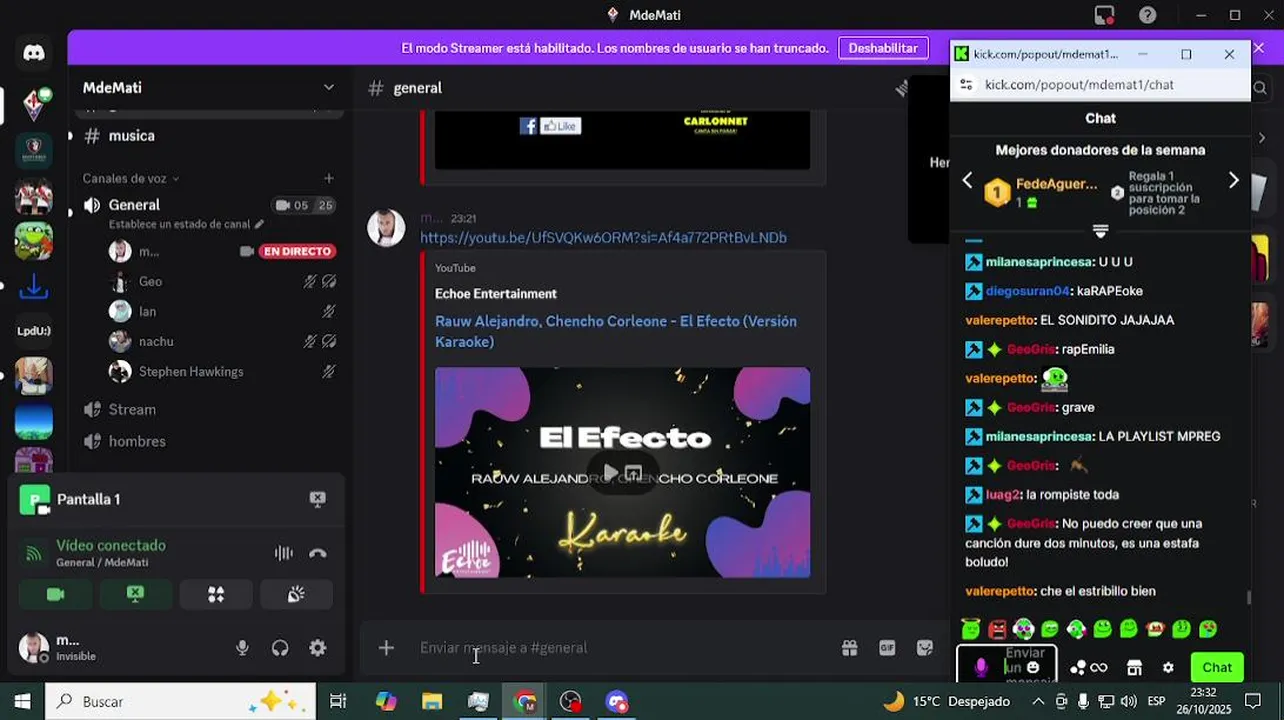Screen dimensions: 1284x720
Task: Open Kick chat settings gear
Action: (1168, 667)
